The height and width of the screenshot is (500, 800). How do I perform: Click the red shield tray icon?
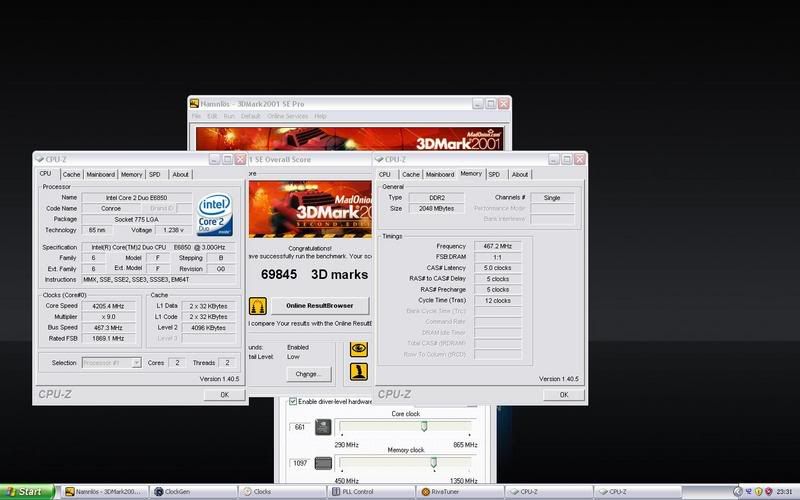click(768, 492)
